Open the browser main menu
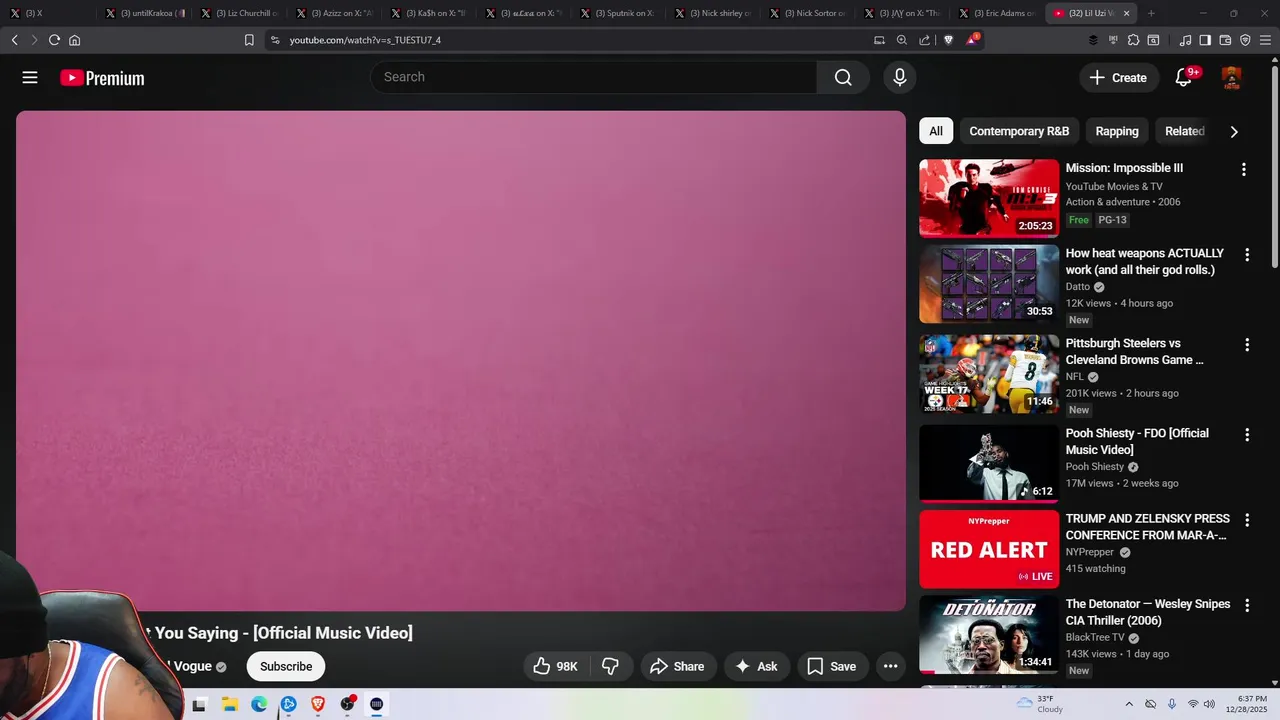 (x=1265, y=40)
